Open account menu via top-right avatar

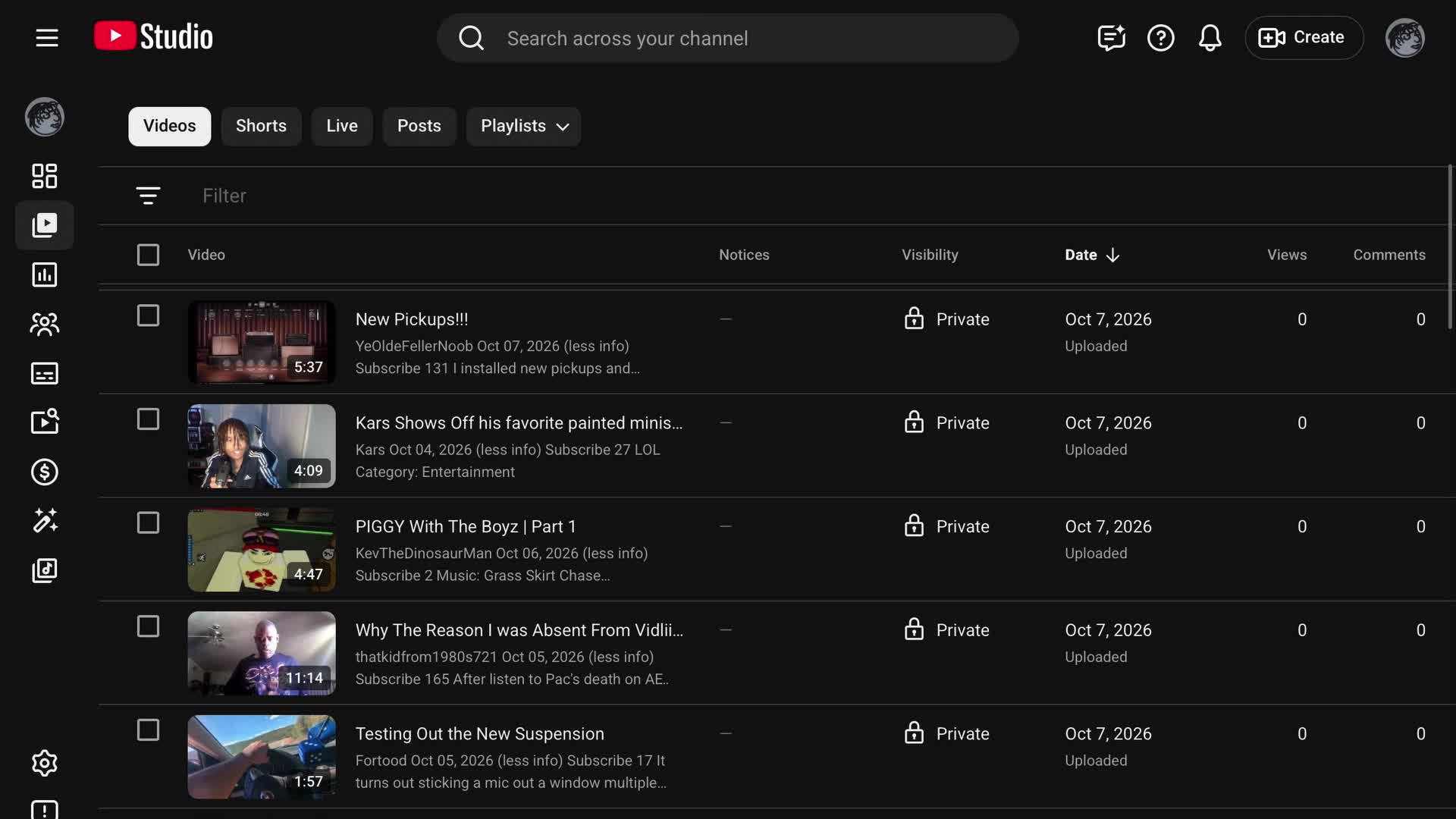(1404, 38)
